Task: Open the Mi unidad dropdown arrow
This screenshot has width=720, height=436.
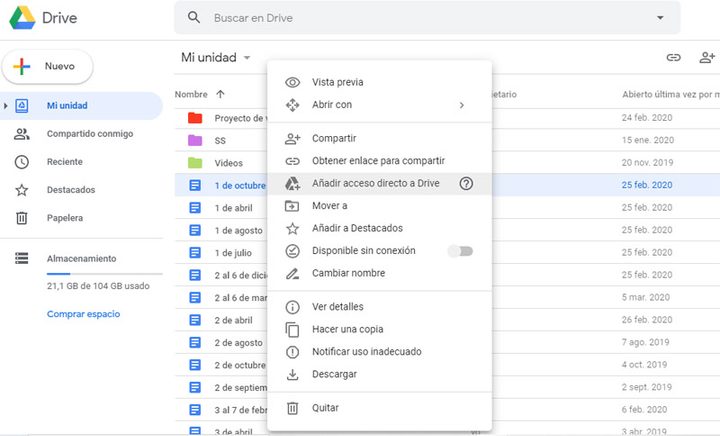Action: point(247,58)
